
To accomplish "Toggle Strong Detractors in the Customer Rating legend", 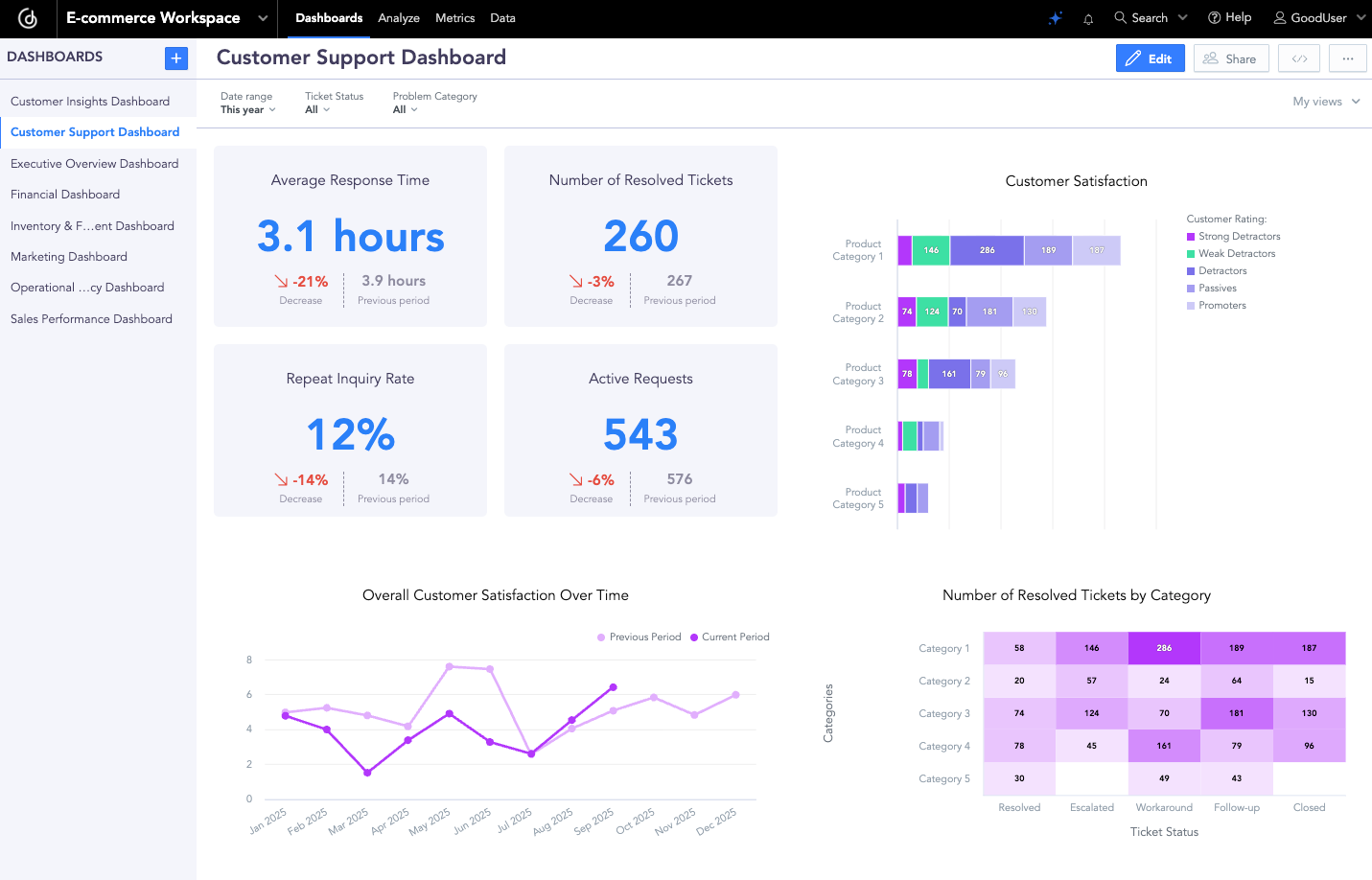I will pyautogui.click(x=1233, y=236).
